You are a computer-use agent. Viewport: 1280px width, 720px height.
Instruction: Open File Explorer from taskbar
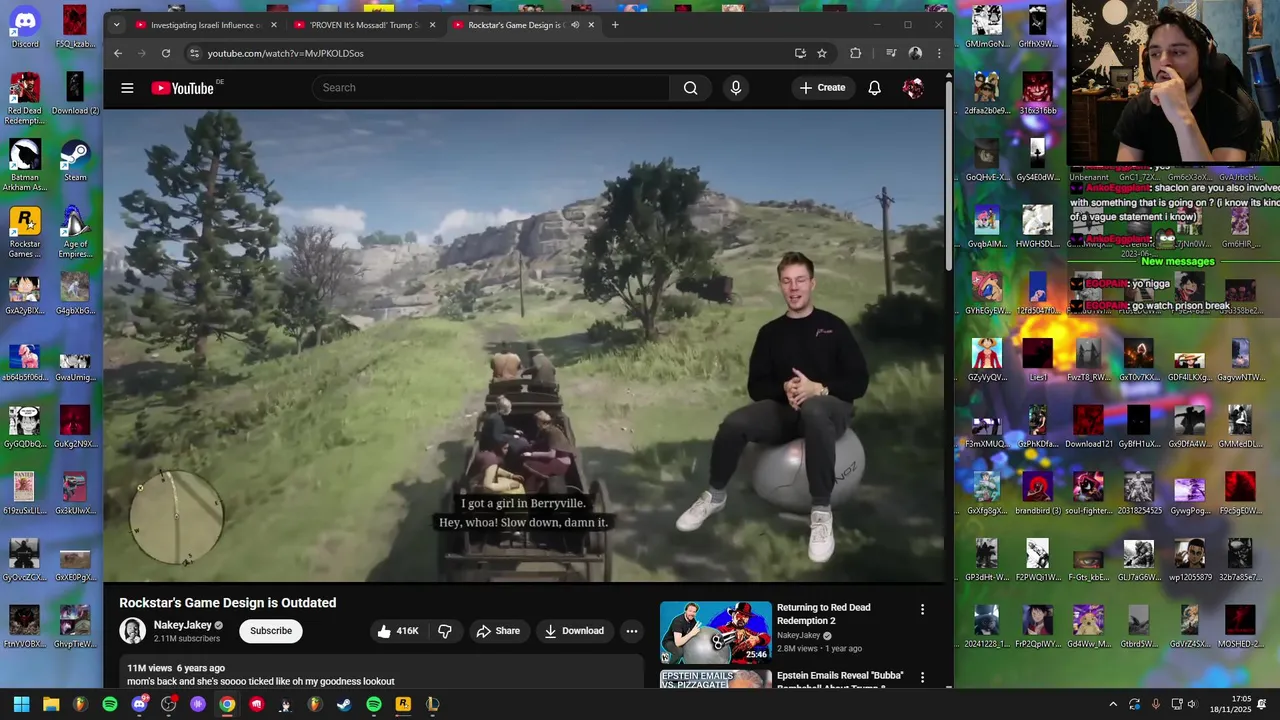click(51, 704)
